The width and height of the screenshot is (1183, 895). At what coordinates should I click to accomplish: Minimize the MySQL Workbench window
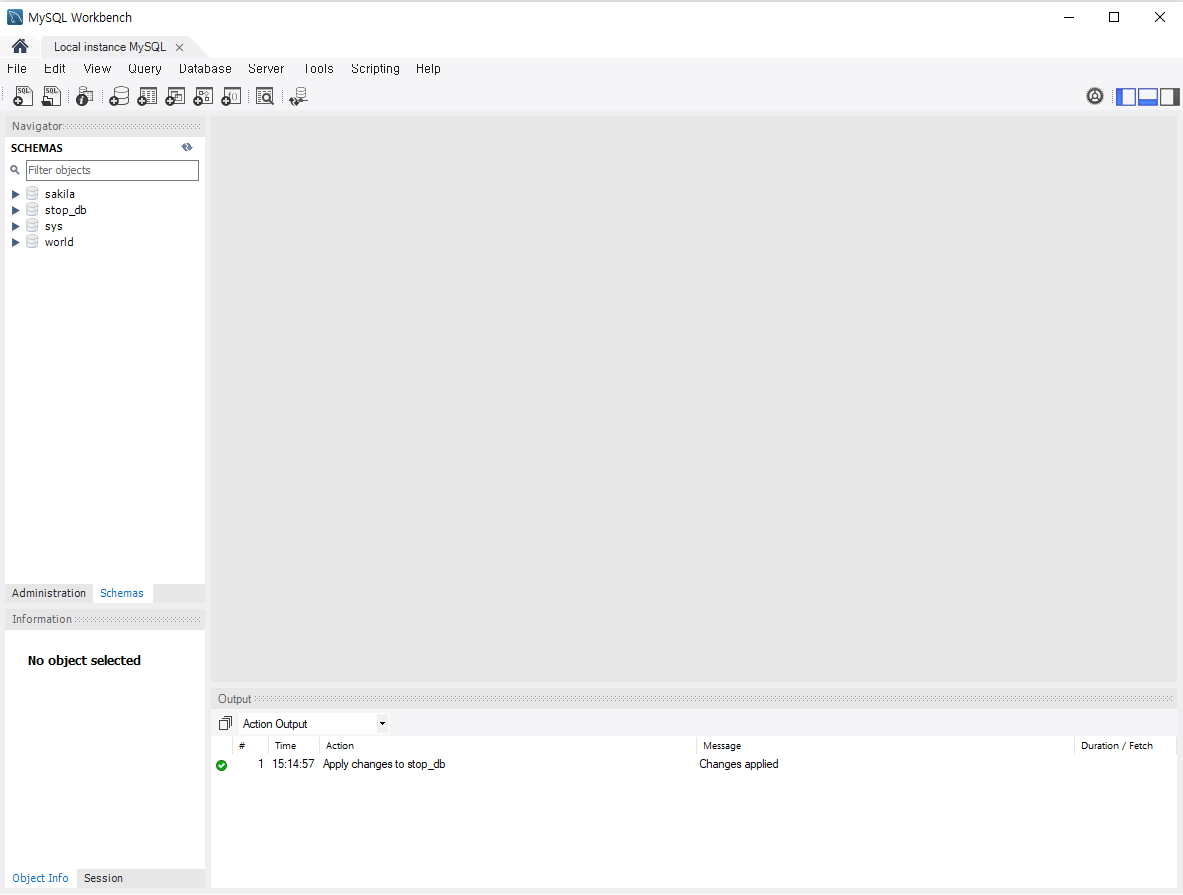tap(1068, 17)
